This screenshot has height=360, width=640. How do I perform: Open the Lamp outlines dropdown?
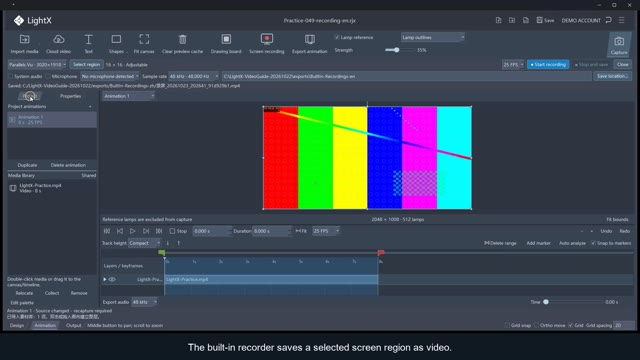433,37
